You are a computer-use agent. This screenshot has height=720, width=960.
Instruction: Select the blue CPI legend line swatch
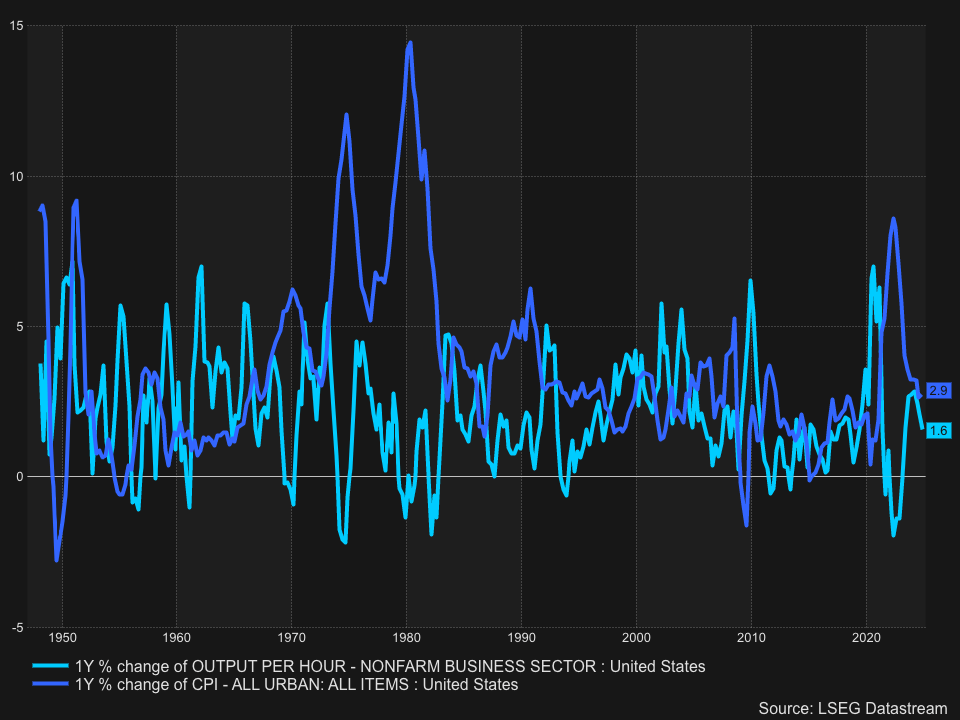click(x=52, y=685)
